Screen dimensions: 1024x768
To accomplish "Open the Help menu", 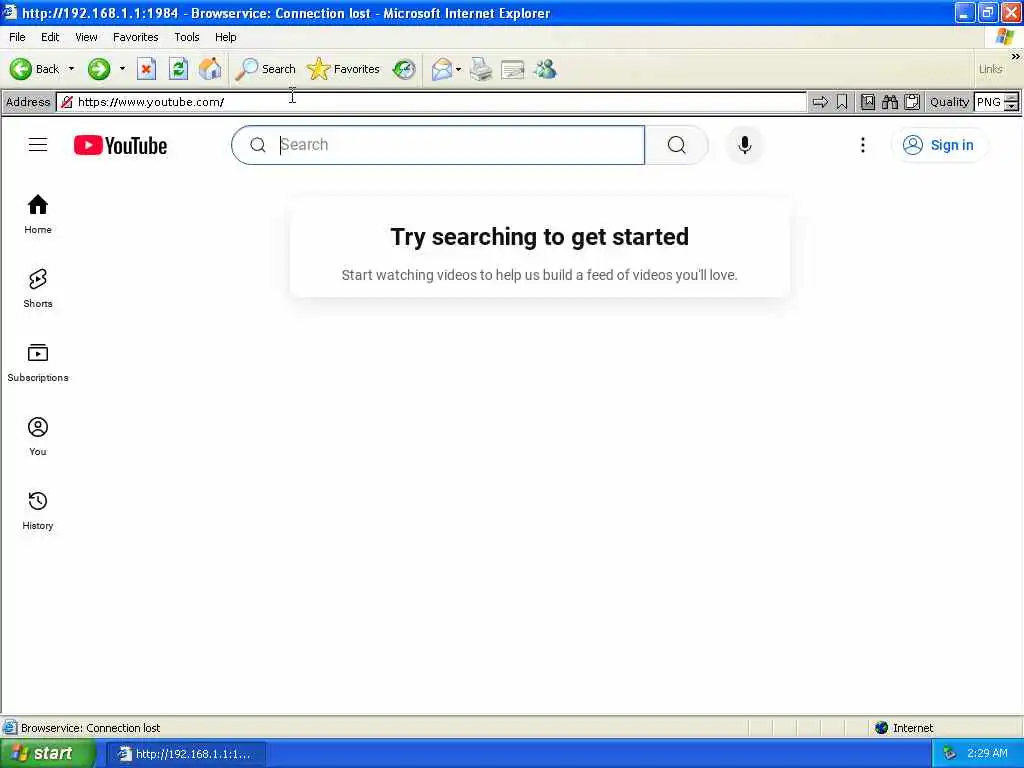I will 225,37.
